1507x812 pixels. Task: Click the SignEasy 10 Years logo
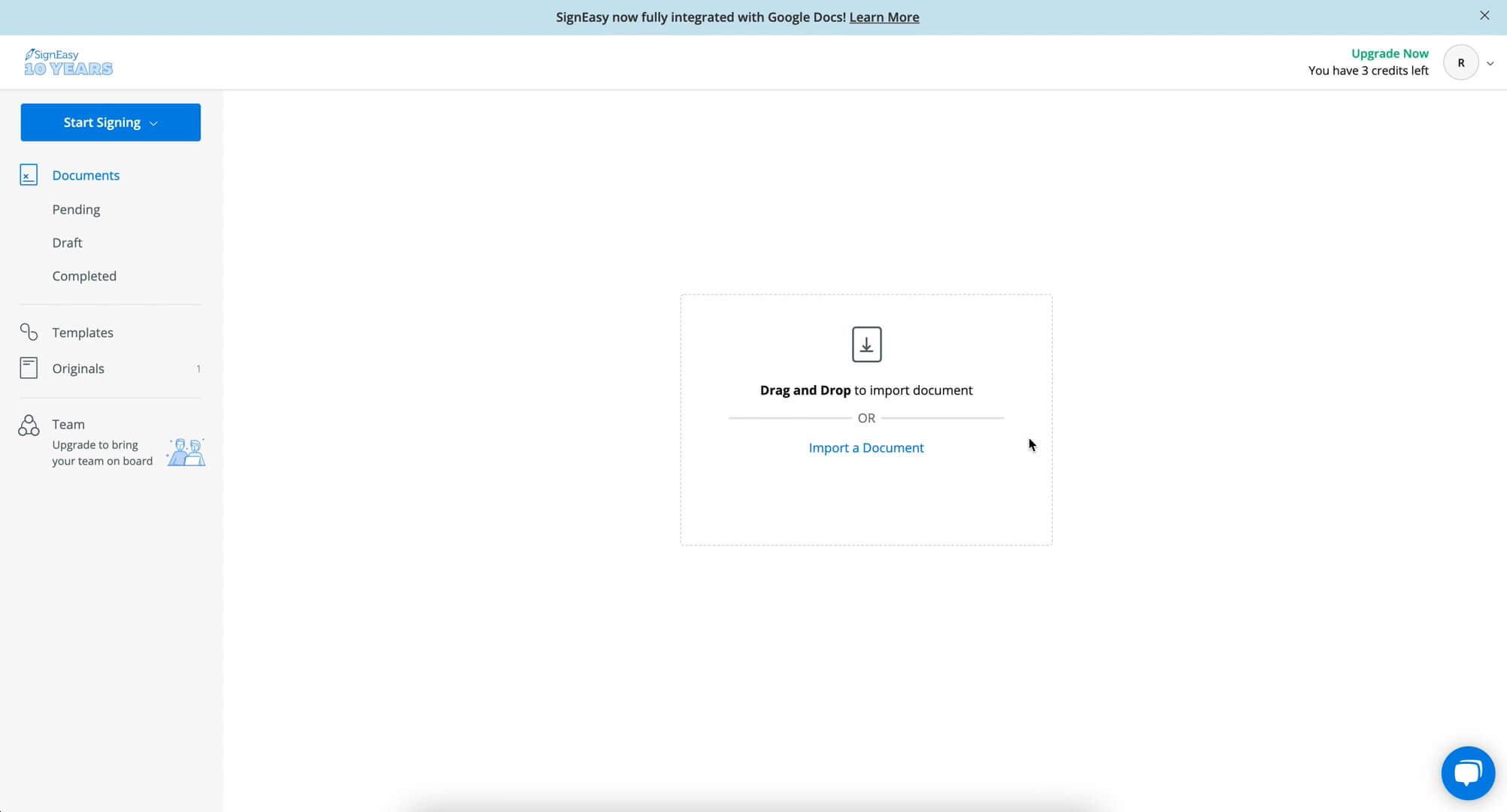click(68, 62)
